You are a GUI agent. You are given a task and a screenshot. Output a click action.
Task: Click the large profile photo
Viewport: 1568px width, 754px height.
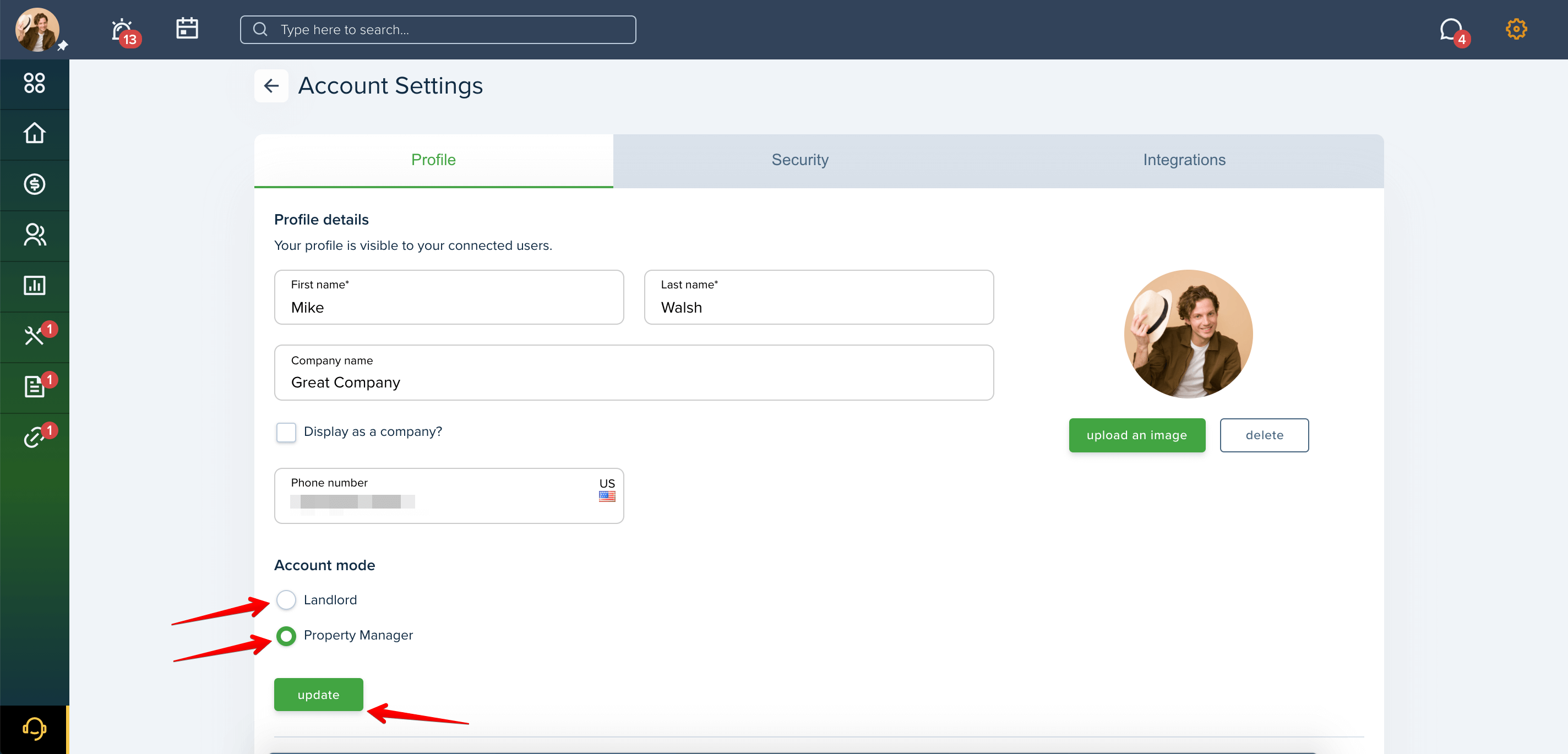click(x=1188, y=334)
